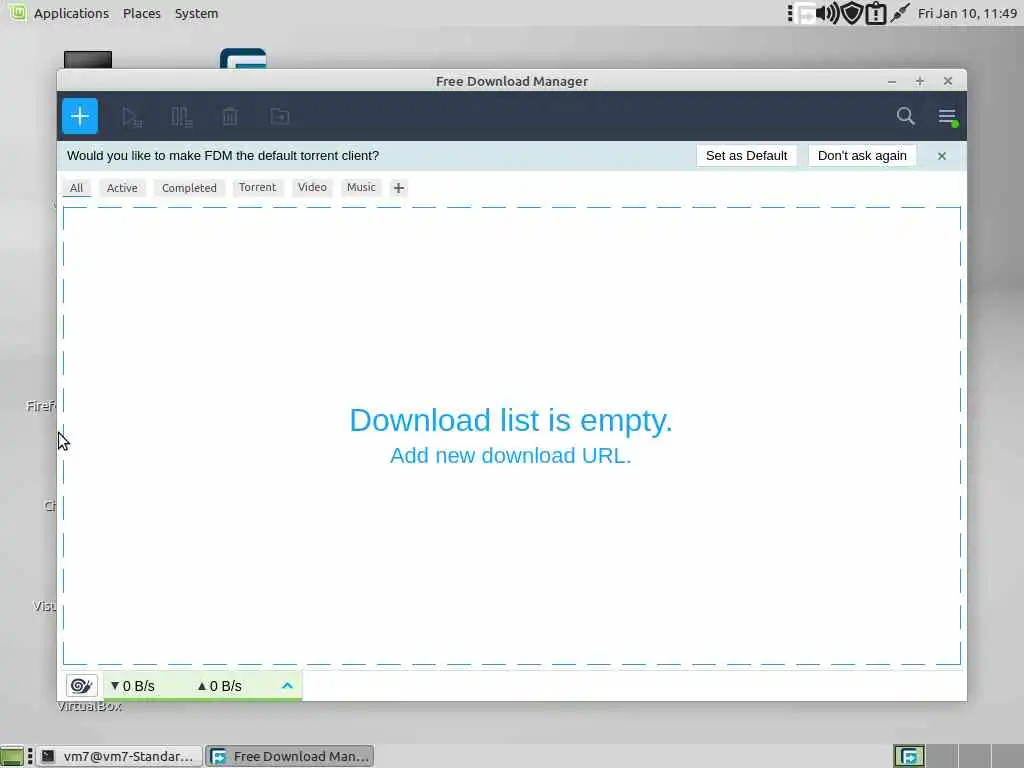Click the download speed 0 B/s indicator
Screen dimensions: 1024x768
(133, 686)
